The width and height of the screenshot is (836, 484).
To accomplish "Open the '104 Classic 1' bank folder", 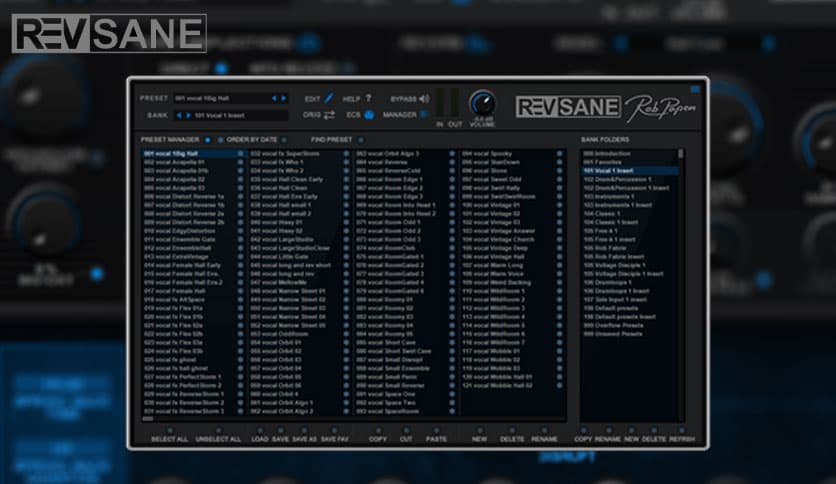I will 629,214.
